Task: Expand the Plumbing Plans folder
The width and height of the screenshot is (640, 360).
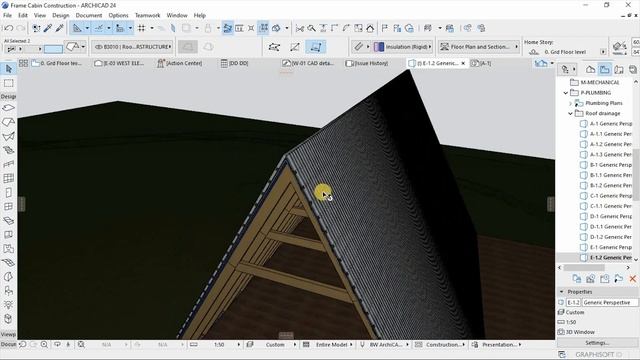Action: tap(570, 103)
